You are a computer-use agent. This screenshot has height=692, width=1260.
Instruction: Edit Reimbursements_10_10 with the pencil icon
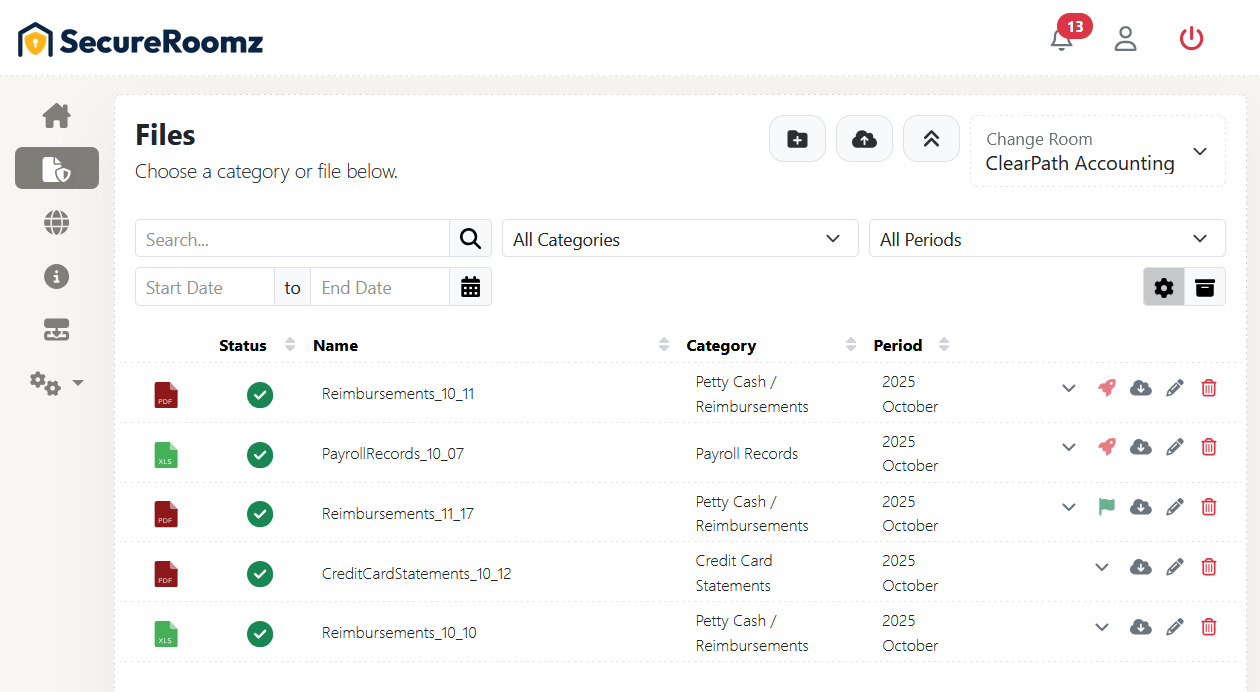pos(1174,627)
